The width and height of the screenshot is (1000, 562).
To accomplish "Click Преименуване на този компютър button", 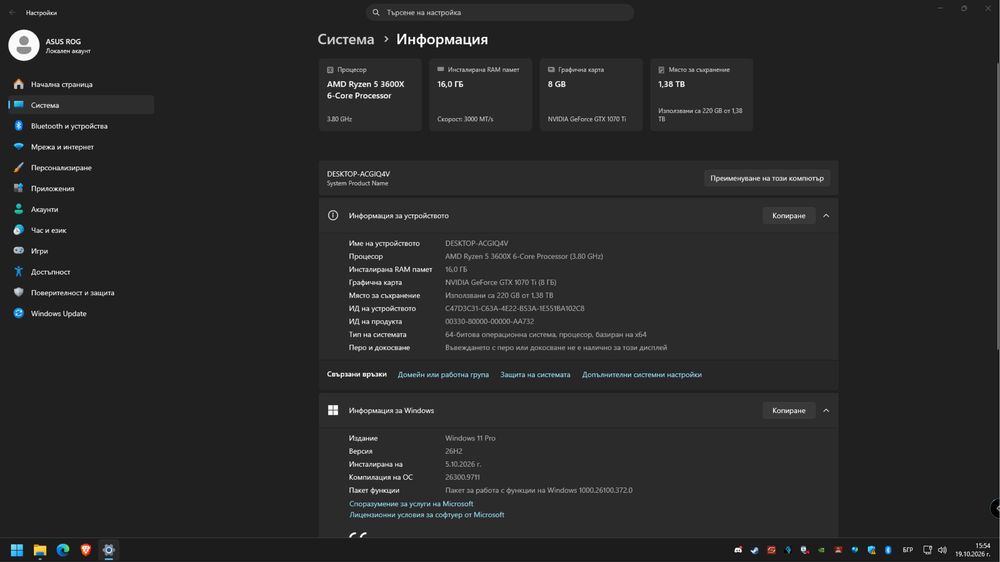I will pyautogui.click(x=767, y=179).
